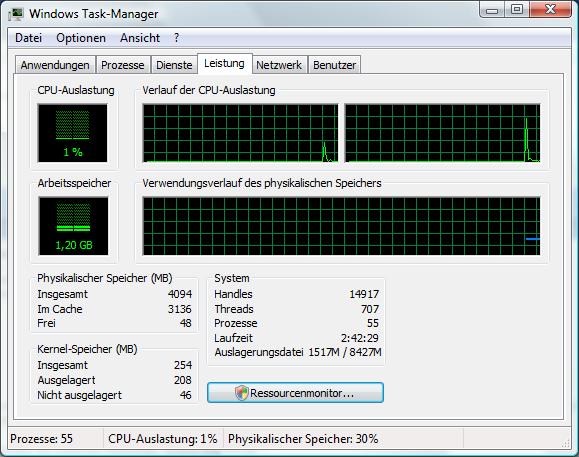Click the Handles value 14917
The height and width of the screenshot is (457, 579).
coord(364,294)
